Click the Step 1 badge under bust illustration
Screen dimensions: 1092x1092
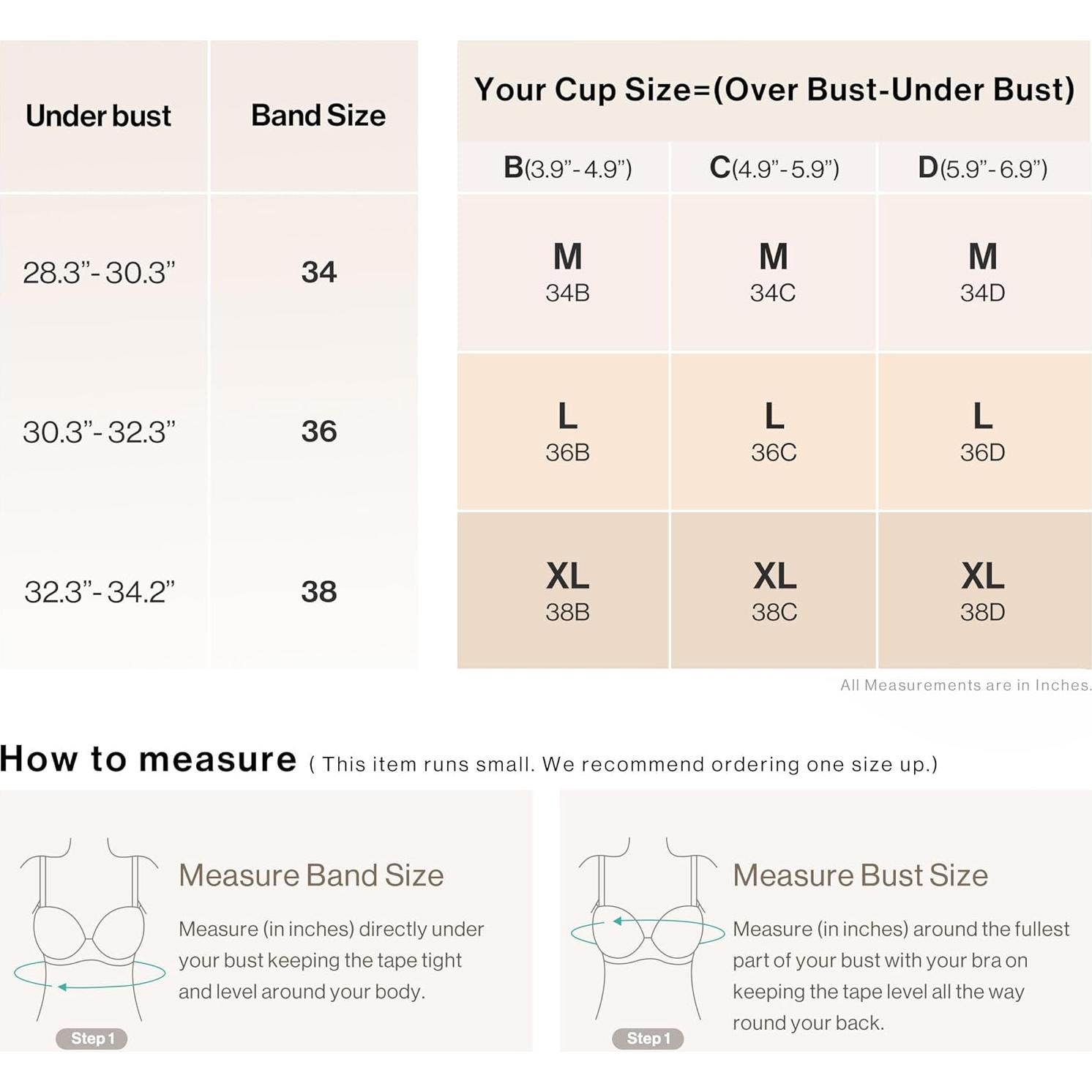(x=648, y=1039)
